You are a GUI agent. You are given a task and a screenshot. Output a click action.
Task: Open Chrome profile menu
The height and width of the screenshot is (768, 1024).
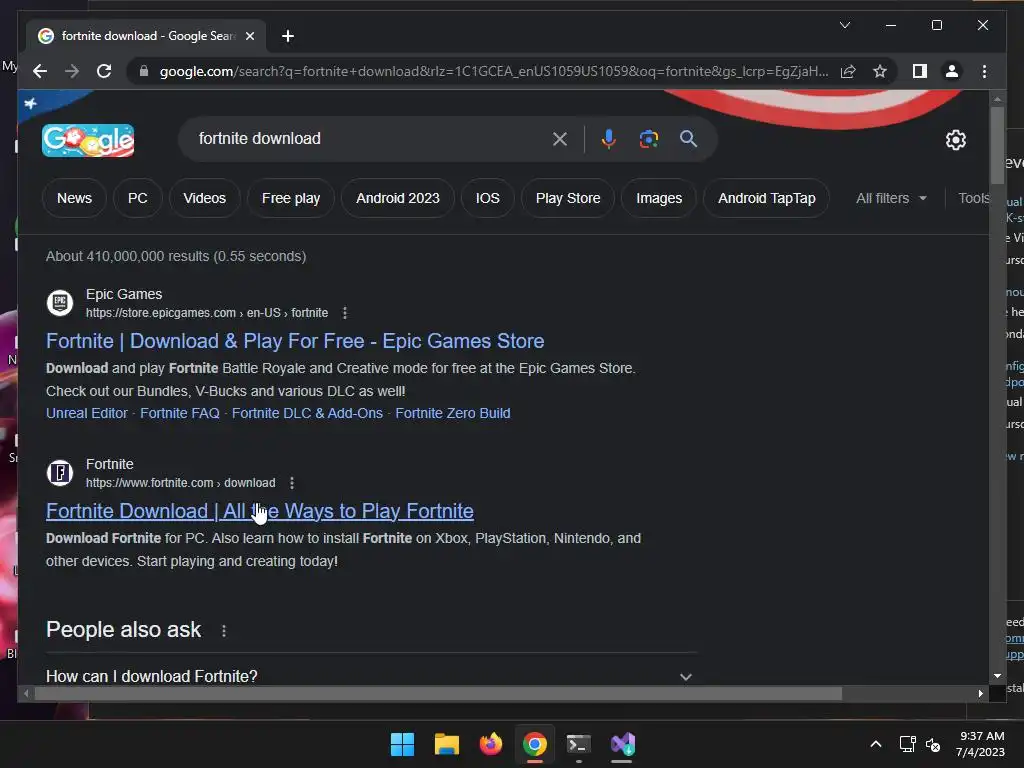(x=952, y=71)
